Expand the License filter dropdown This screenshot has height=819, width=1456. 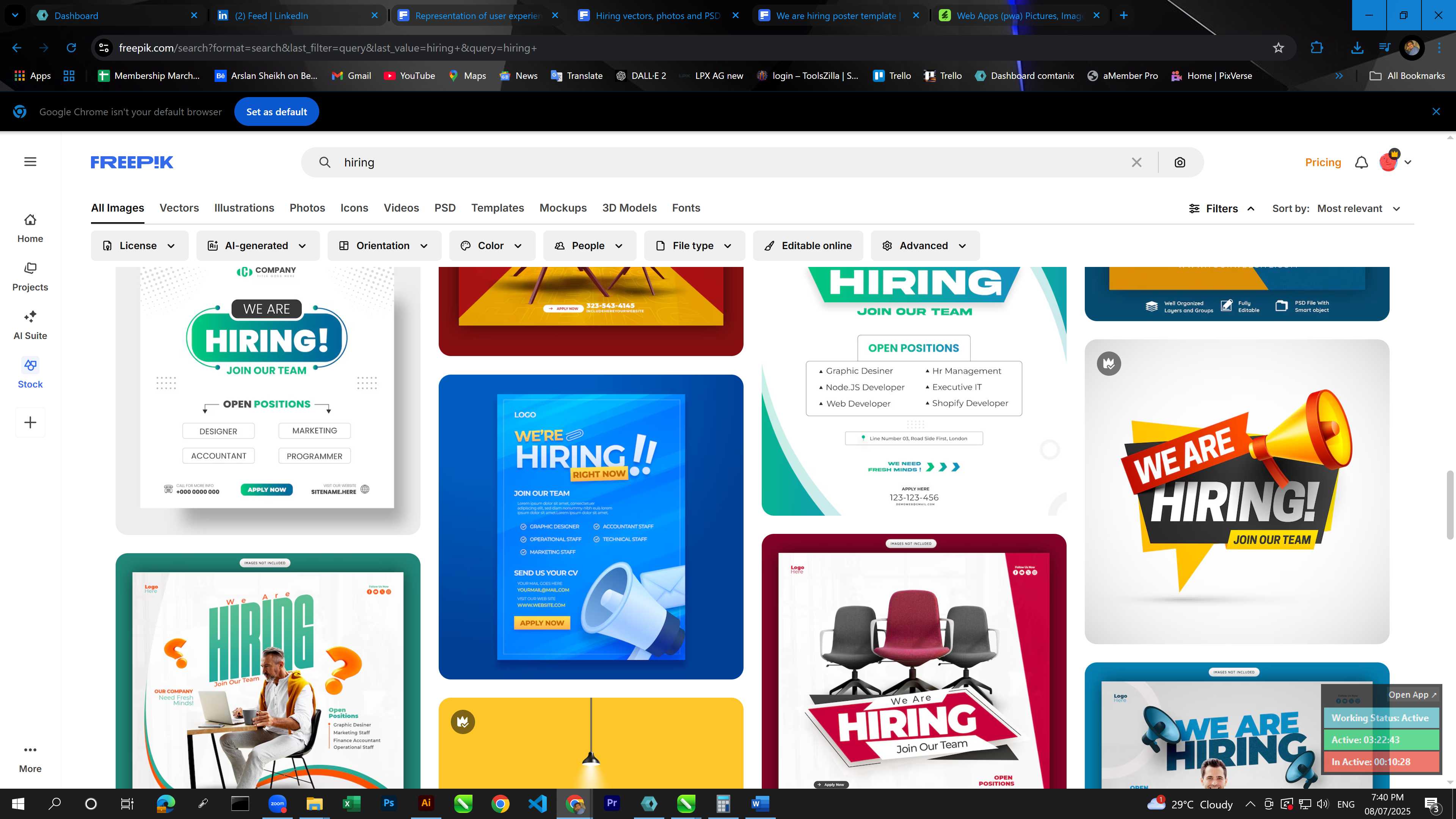click(139, 246)
